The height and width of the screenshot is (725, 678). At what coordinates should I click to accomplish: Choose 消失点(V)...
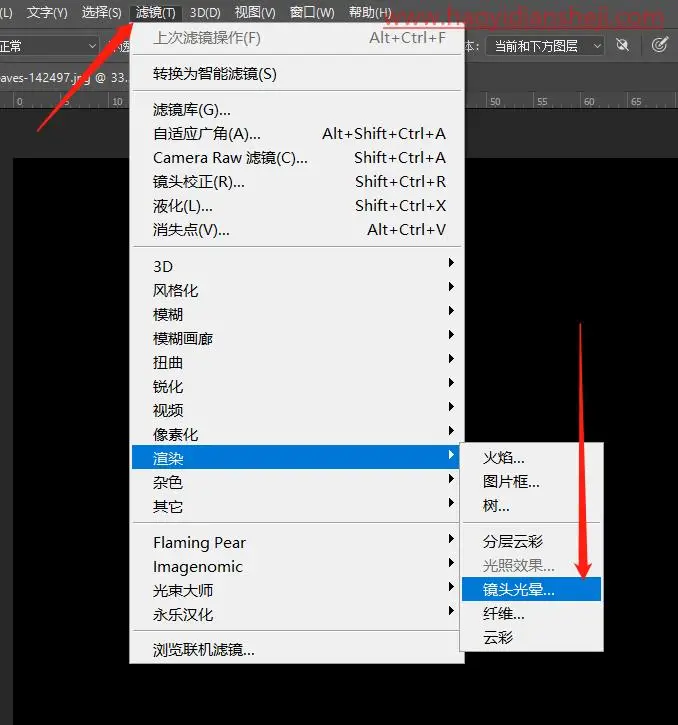(x=297, y=230)
